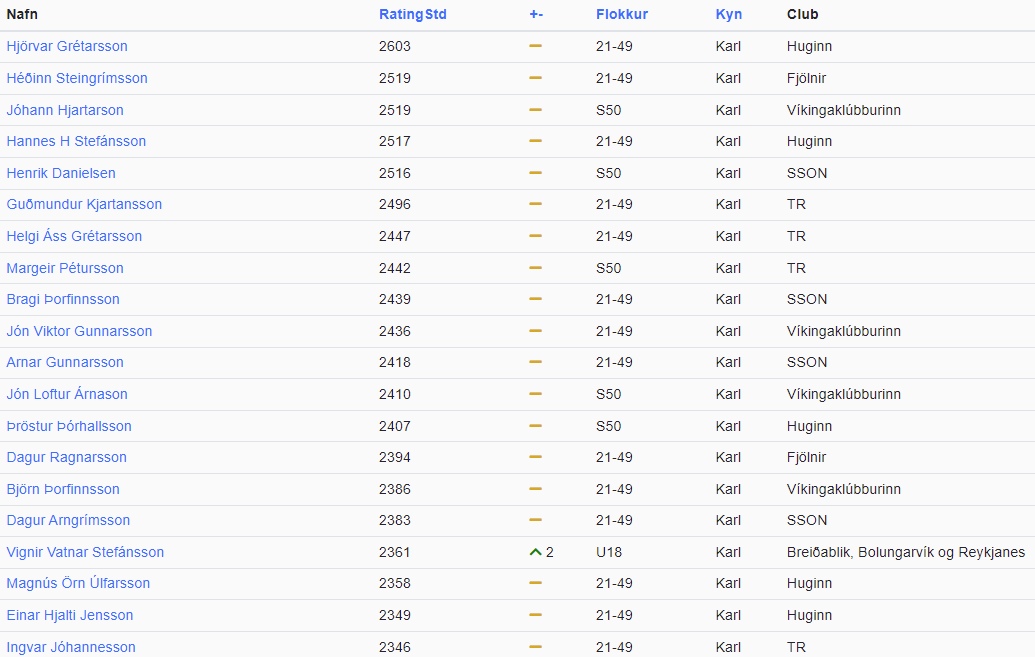Open Hjörvar Grétarsson's player page
Viewport: 1035px width, 657px height.
pos(67,46)
